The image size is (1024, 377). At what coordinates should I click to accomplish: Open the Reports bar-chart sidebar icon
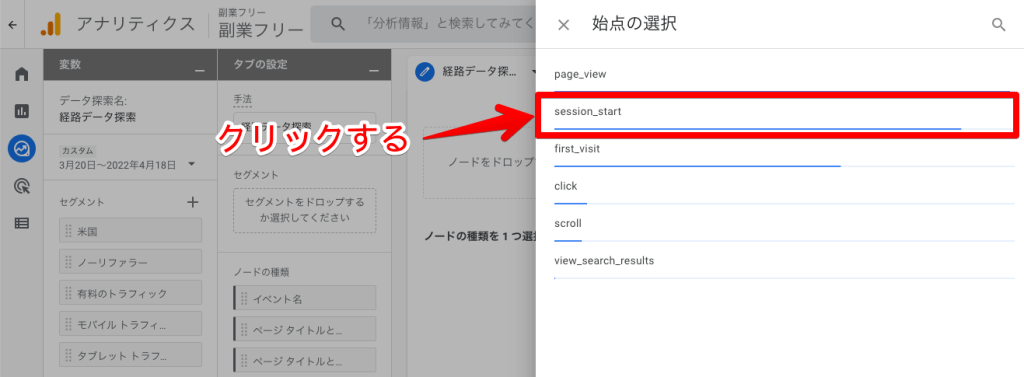coord(22,111)
